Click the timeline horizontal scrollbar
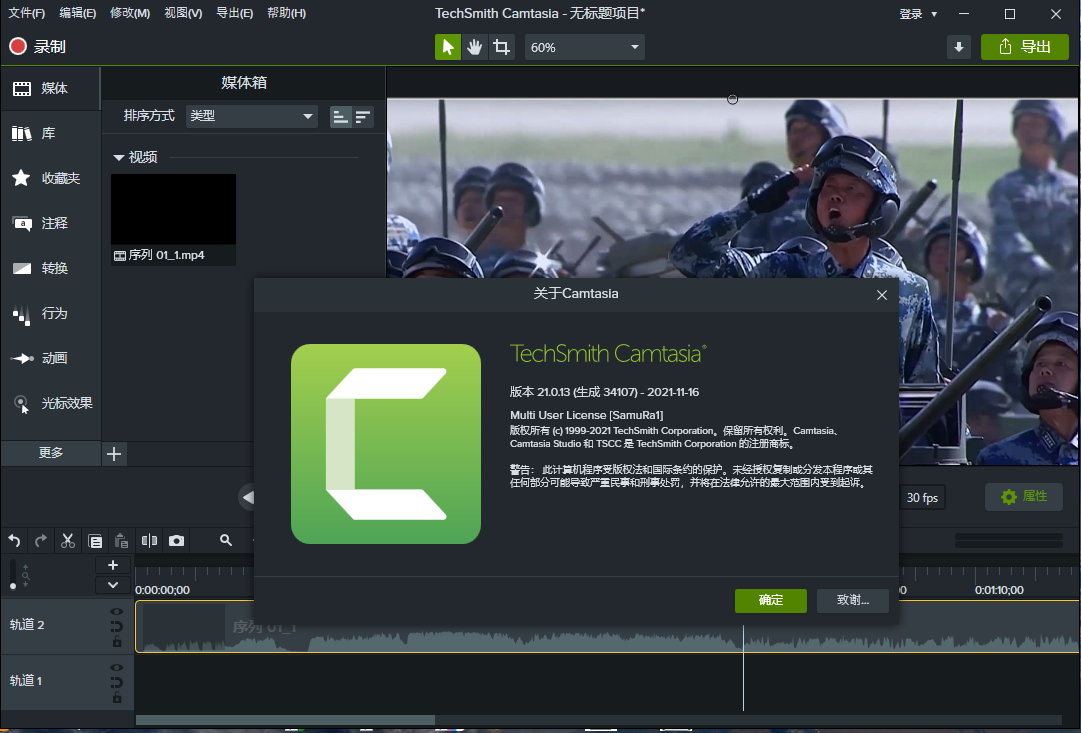The width and height of the screenshot is (1081, 733). pyautogui.click(x=285, y=721)
